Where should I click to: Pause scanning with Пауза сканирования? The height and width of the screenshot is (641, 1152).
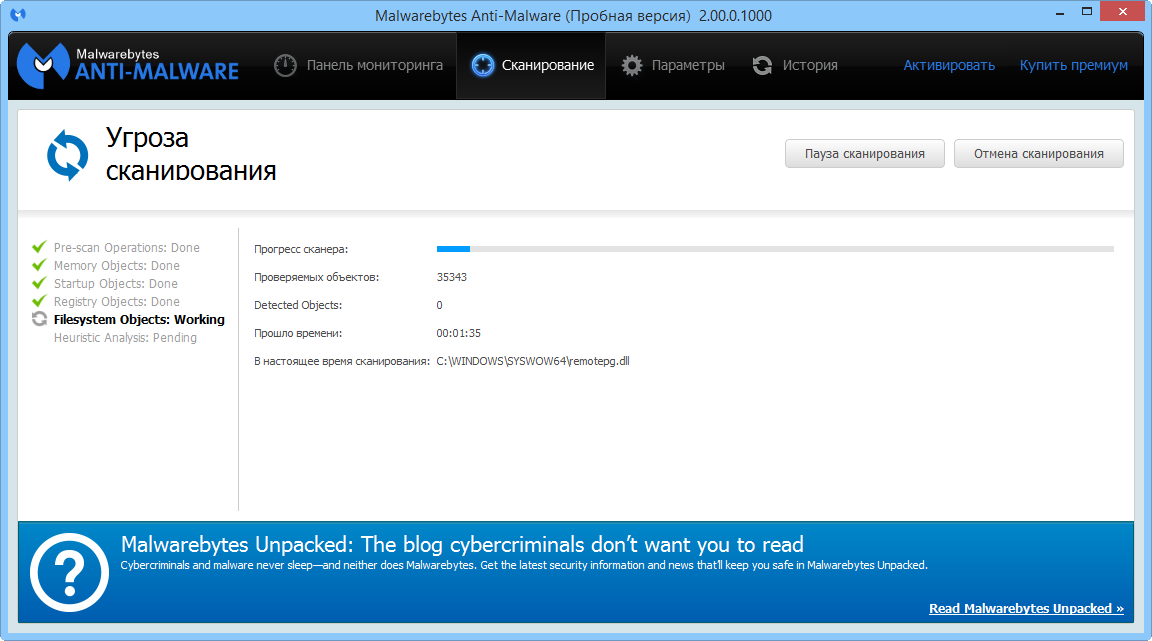click(864, 153)
